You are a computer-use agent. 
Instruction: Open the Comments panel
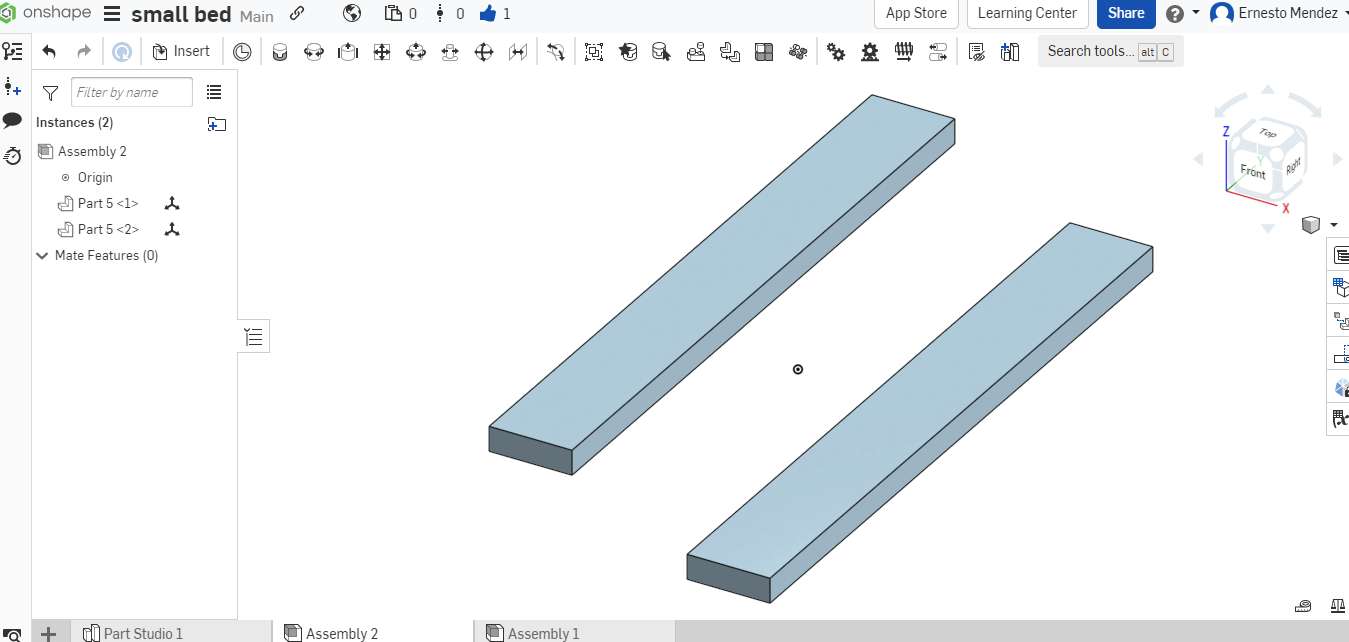point(12,121)
